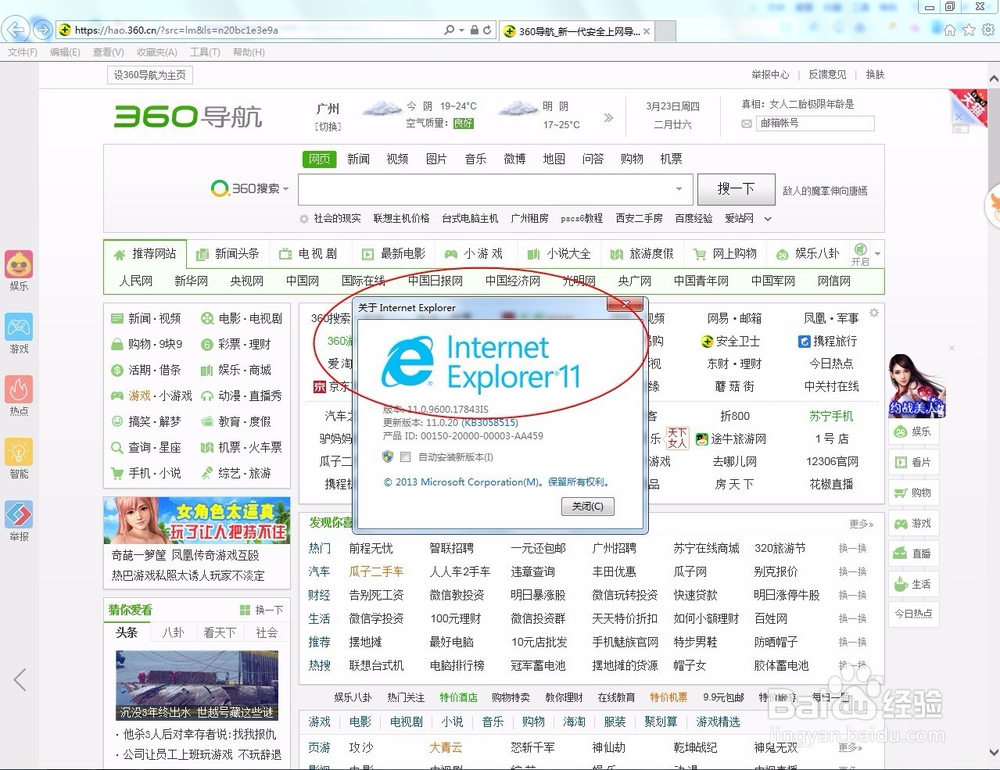
Task: Open the right sidebar 生活 button
Action: [x=913, y=584]
